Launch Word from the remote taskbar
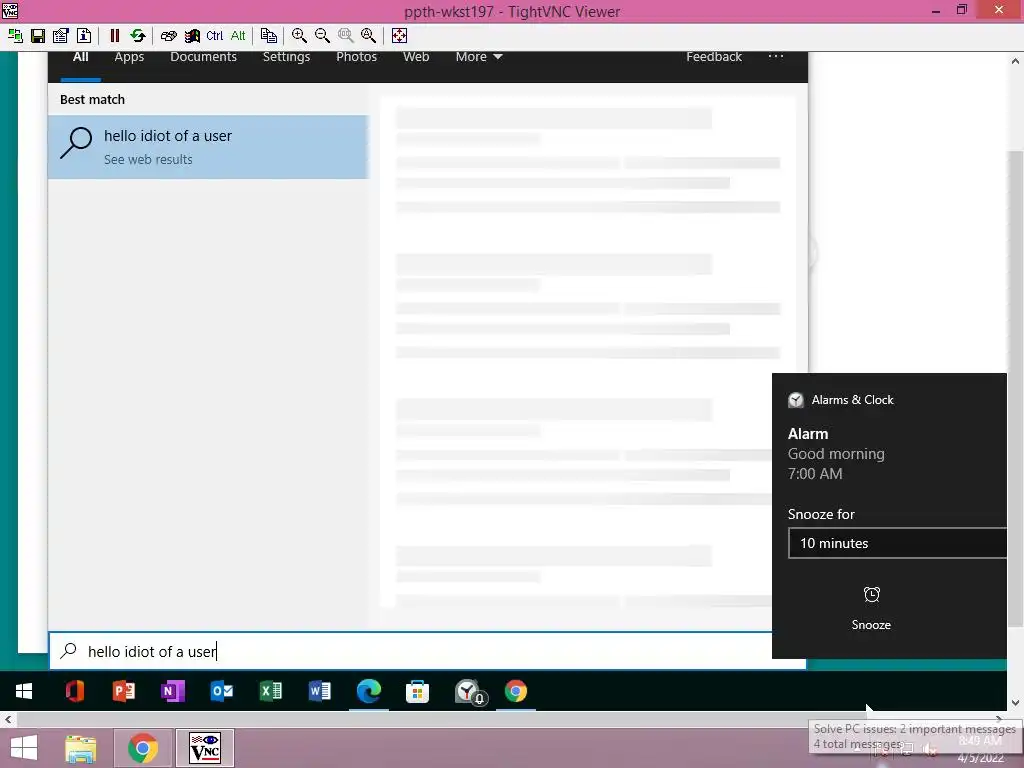 [x=319, y=691]
